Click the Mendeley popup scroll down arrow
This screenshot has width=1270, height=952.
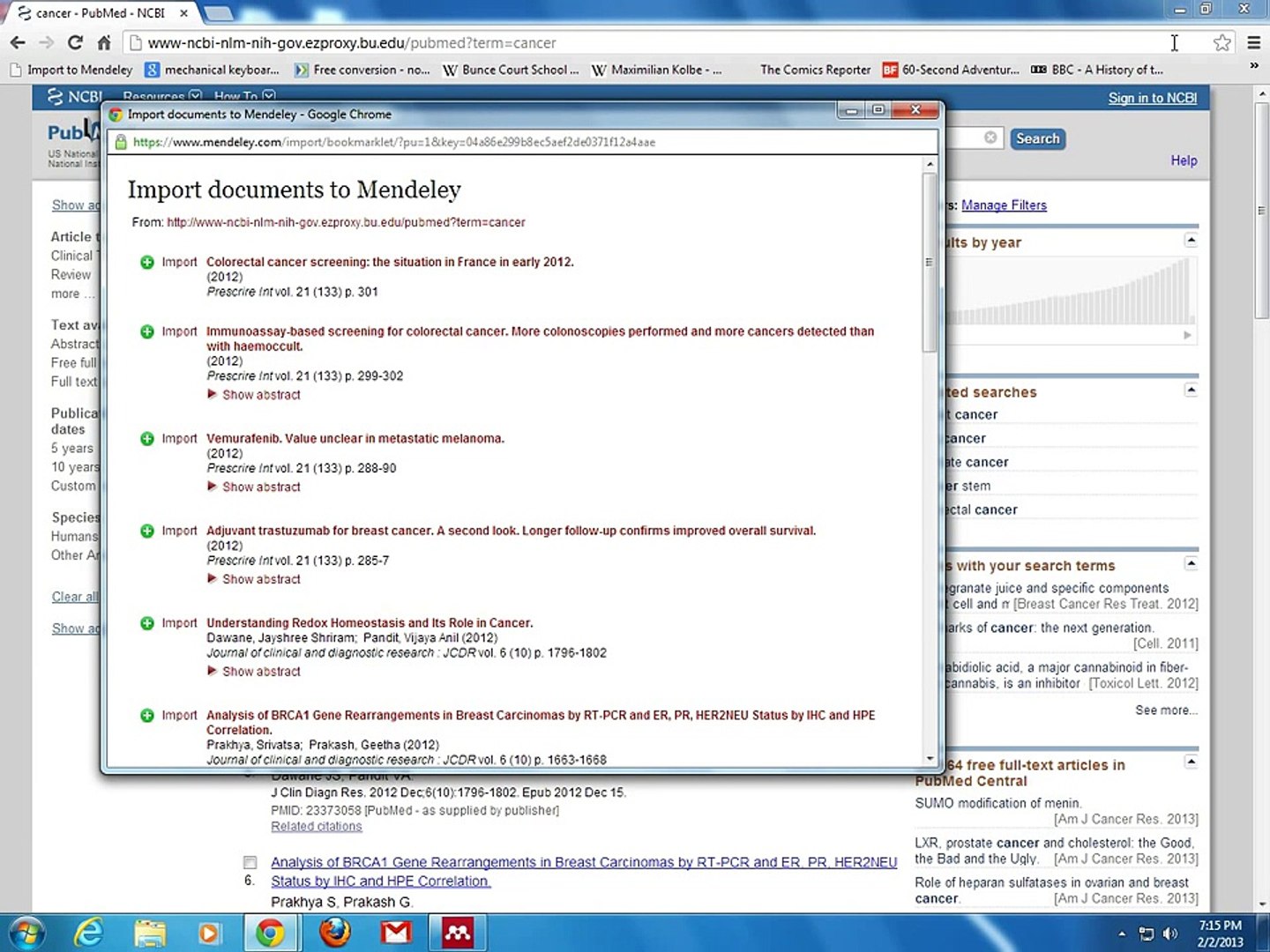coord(930,758)
